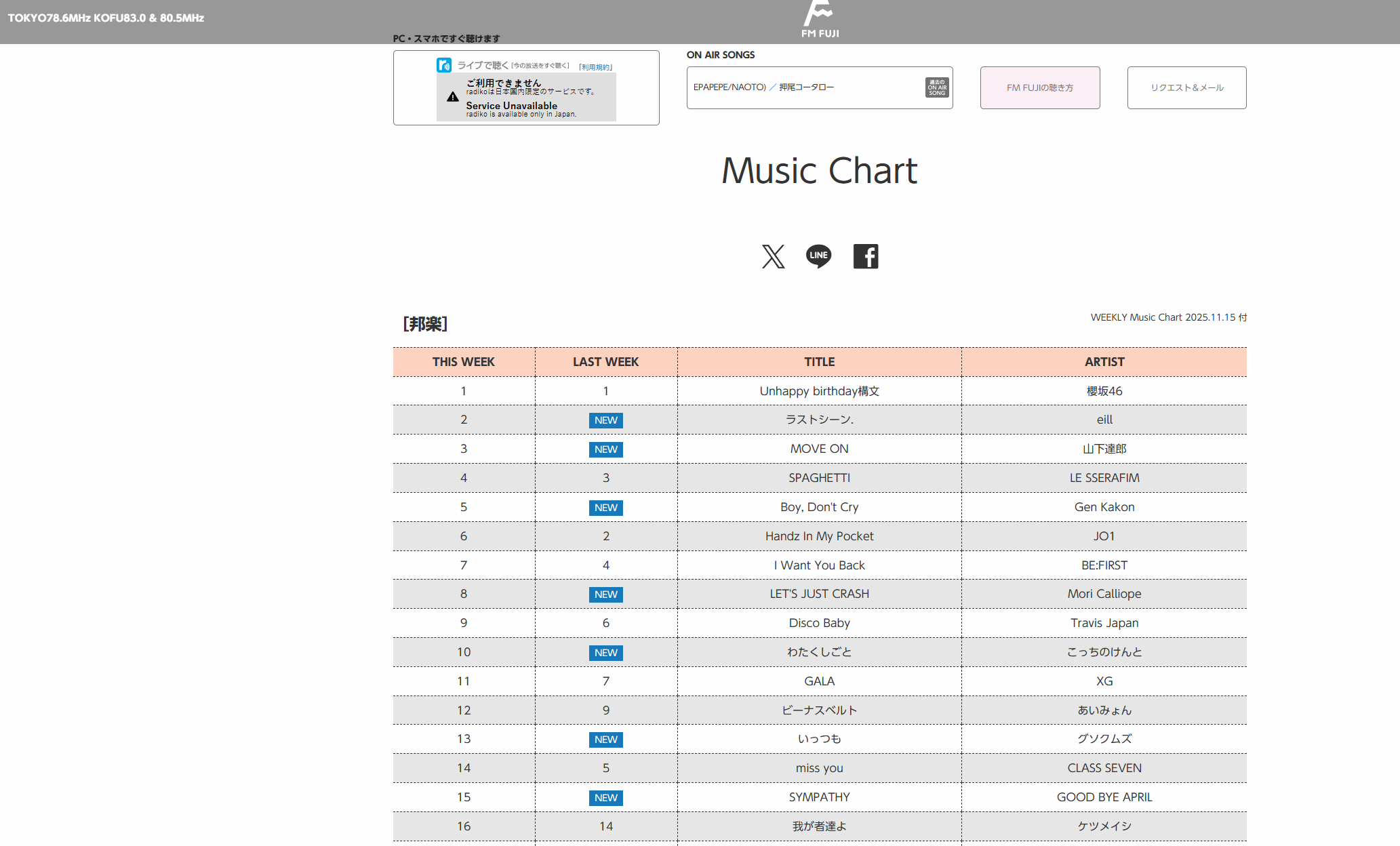Open past ON AIR SONG icon
Viewport: 1400px width, 846px height.
937,87
